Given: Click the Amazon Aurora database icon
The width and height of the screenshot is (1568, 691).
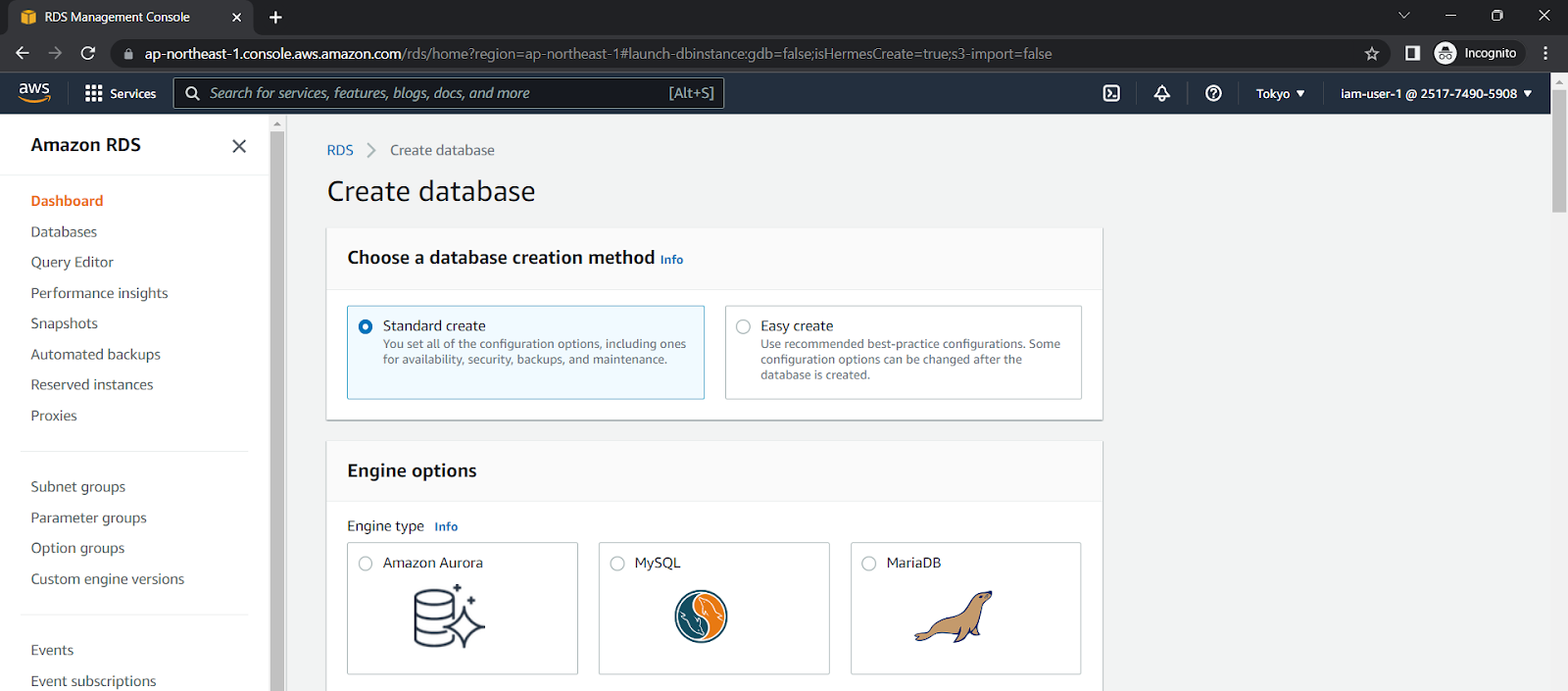Looking at the screenshot, I should [449, 617].
